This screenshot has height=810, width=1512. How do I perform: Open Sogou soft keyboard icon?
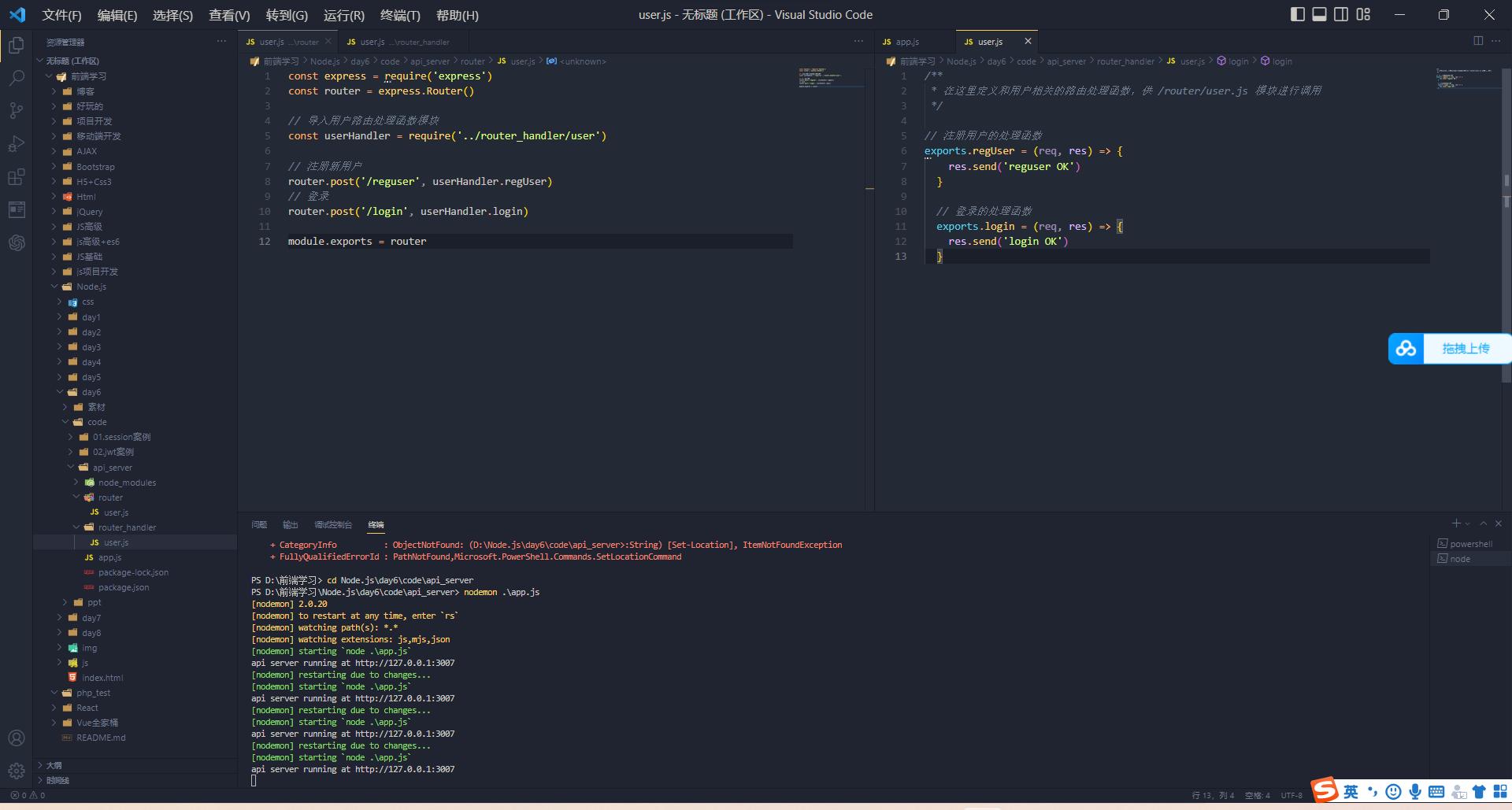coord(1436,792)
